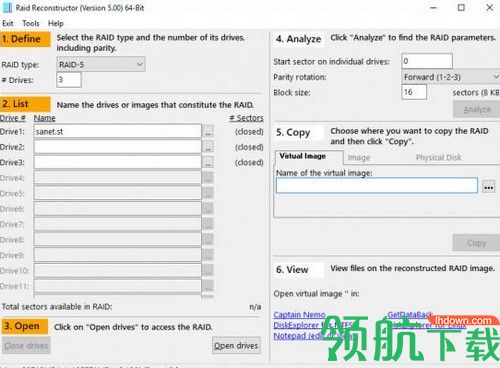
Task: Click the Open drives button
Action: (236, 346)
